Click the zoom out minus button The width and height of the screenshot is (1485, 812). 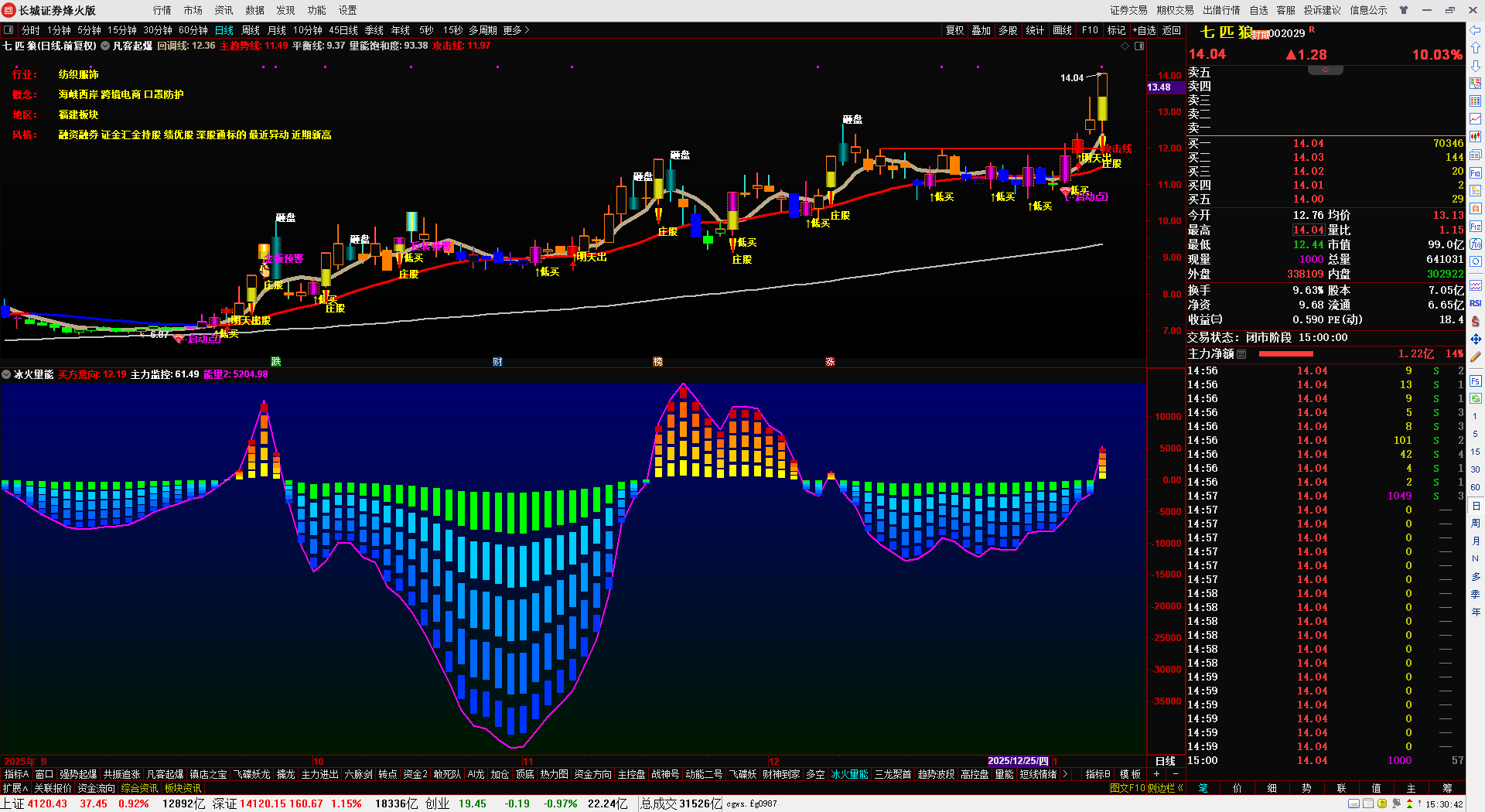coord(1176,774)
